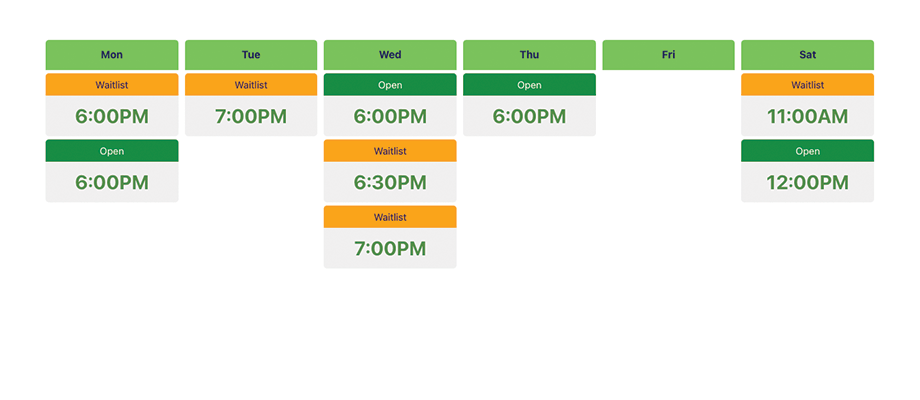Click the Waitlist label above Tuesday's slot
The height and width of the screenshot is (400, 920).
pos(251,85)
